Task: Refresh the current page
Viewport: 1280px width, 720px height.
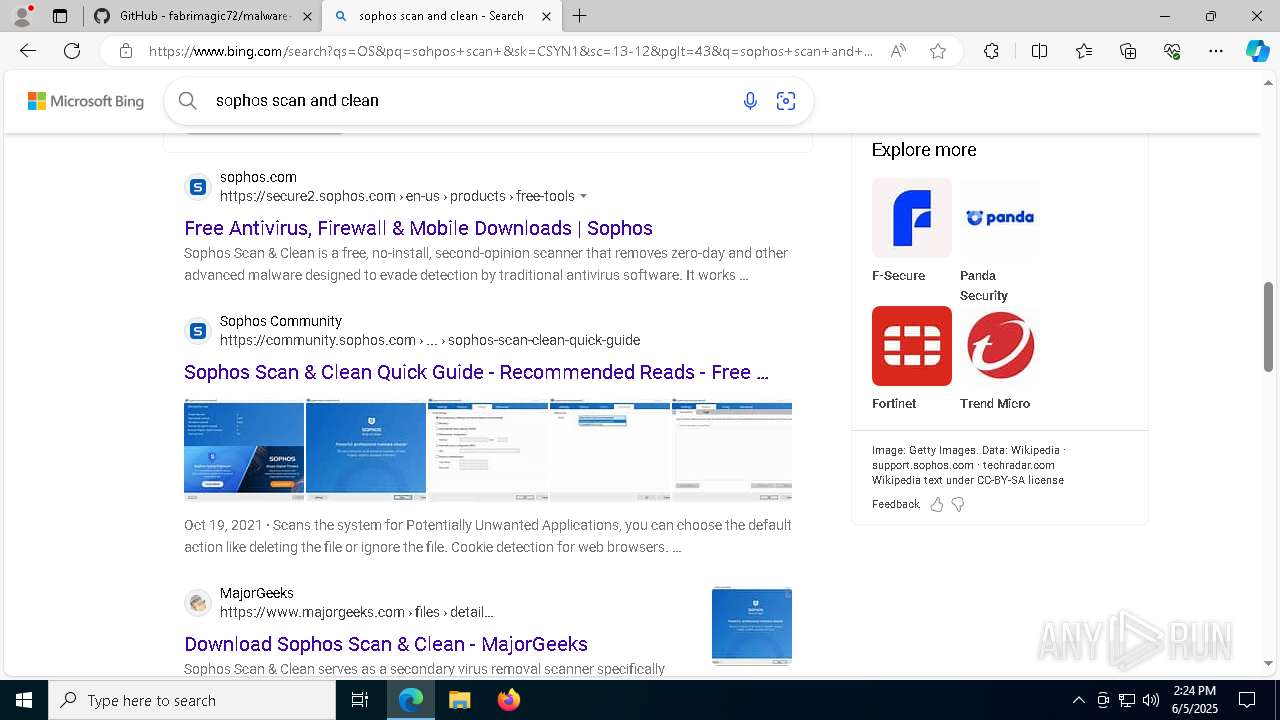Action: tap(72, 51)
